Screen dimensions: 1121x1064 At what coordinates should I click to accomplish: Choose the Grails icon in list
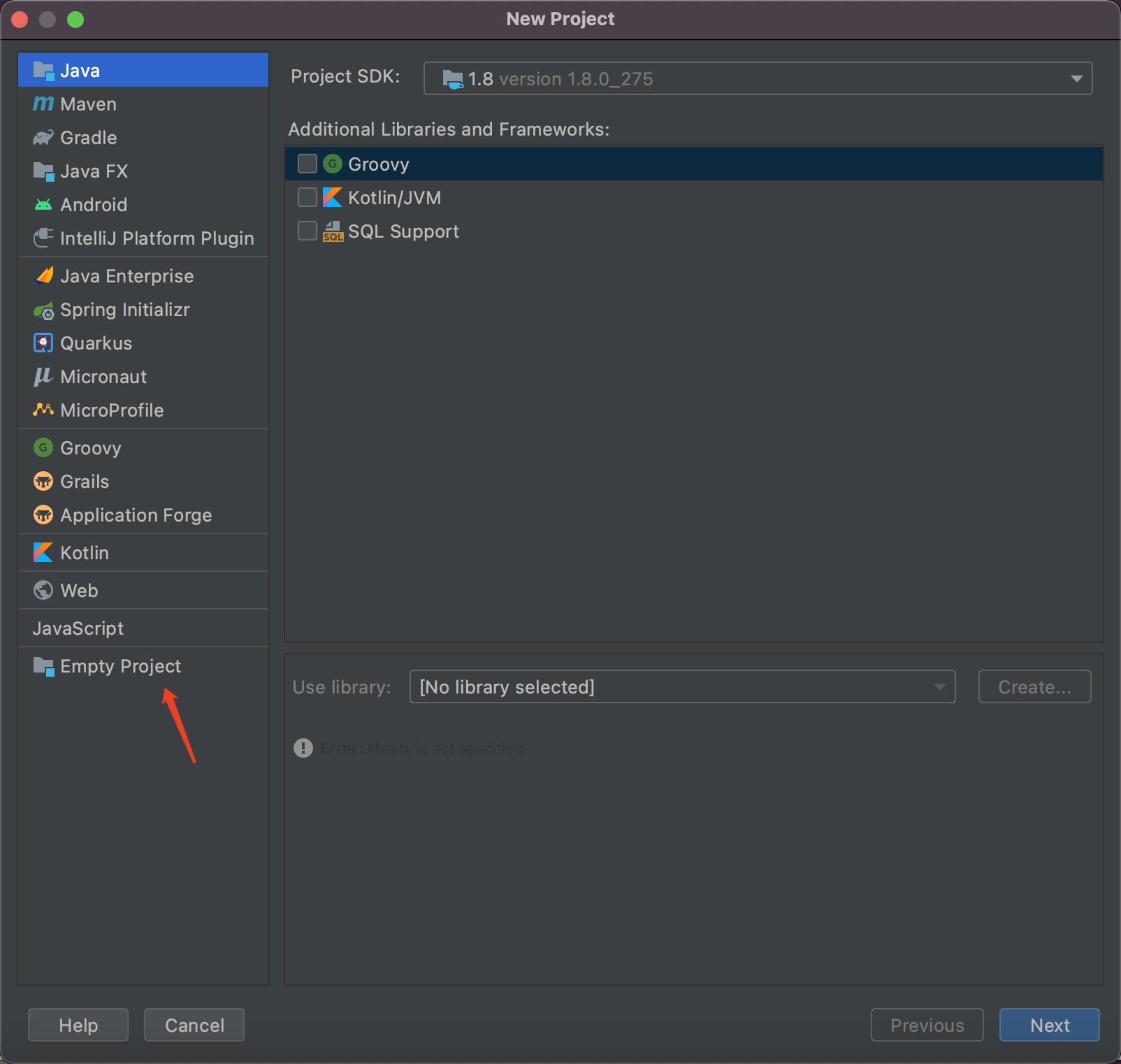43,482
